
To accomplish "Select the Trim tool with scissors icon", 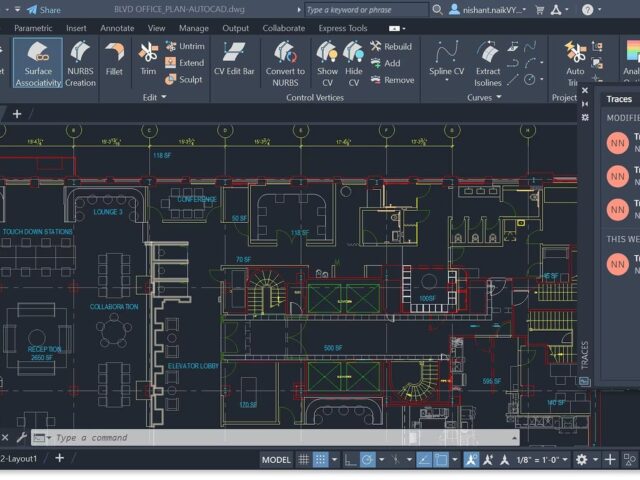I will pos(148,62).
